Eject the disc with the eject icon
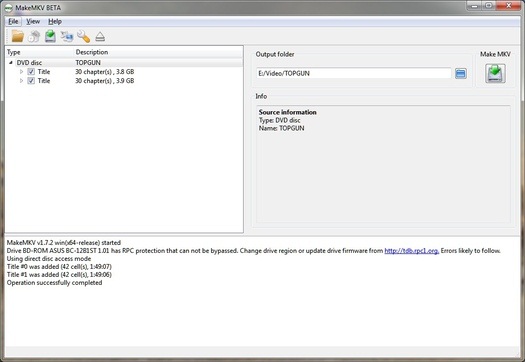The image size is (525, 362). pos(100,37)
